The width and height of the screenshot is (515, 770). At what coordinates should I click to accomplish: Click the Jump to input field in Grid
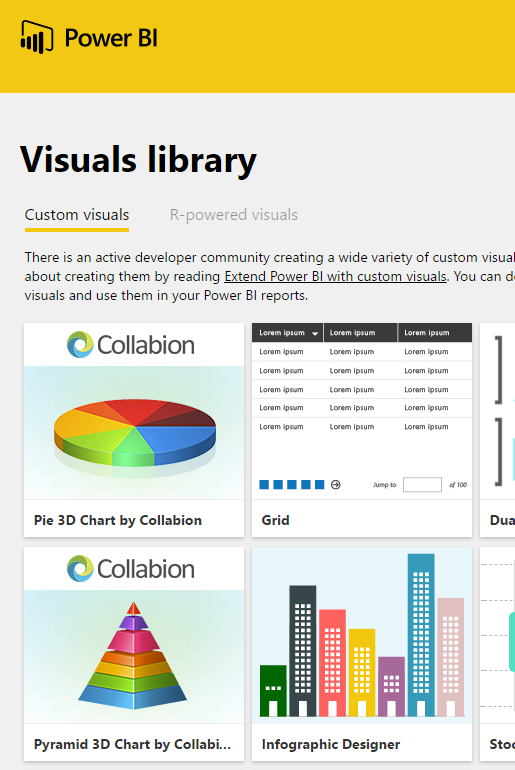coord(422,485)
